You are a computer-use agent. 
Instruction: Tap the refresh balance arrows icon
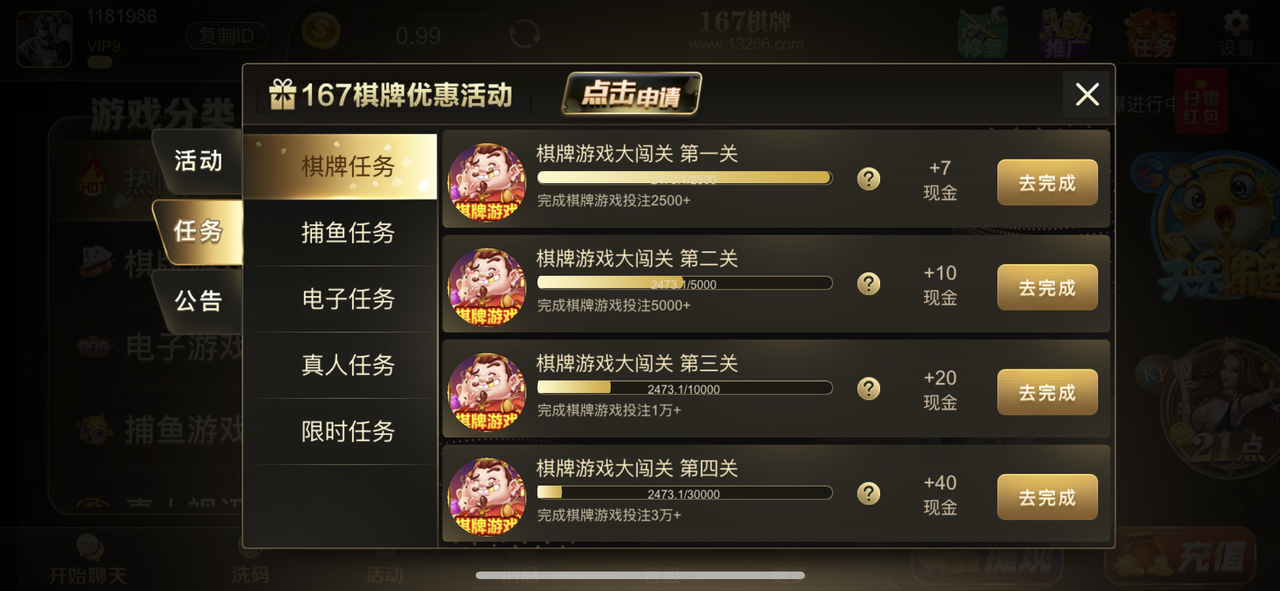click(x=524, y=34)
